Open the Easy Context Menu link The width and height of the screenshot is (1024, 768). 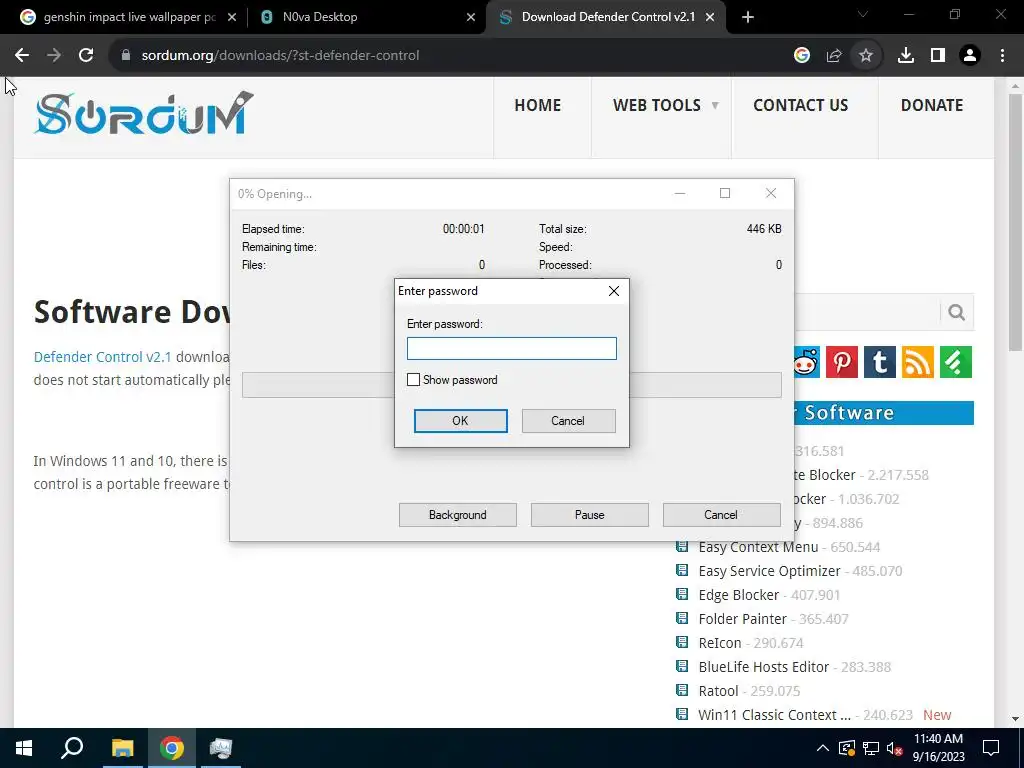click(x=758, y=547)
